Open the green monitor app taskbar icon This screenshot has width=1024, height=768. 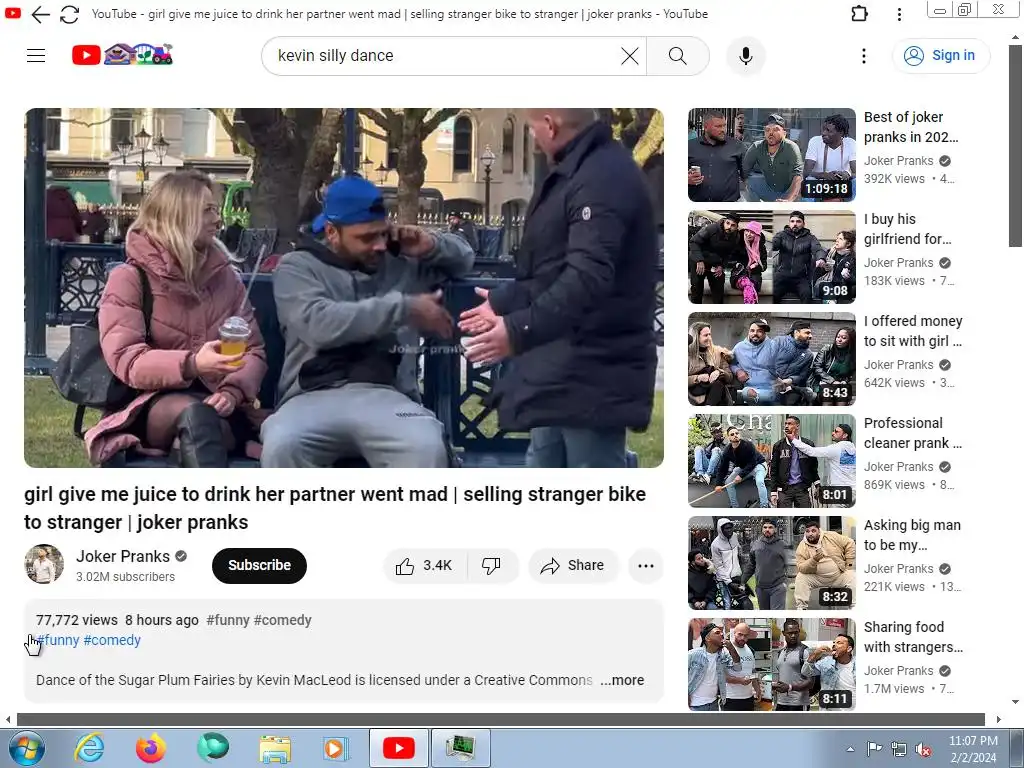pyautogui.click(x=460, y=748)
